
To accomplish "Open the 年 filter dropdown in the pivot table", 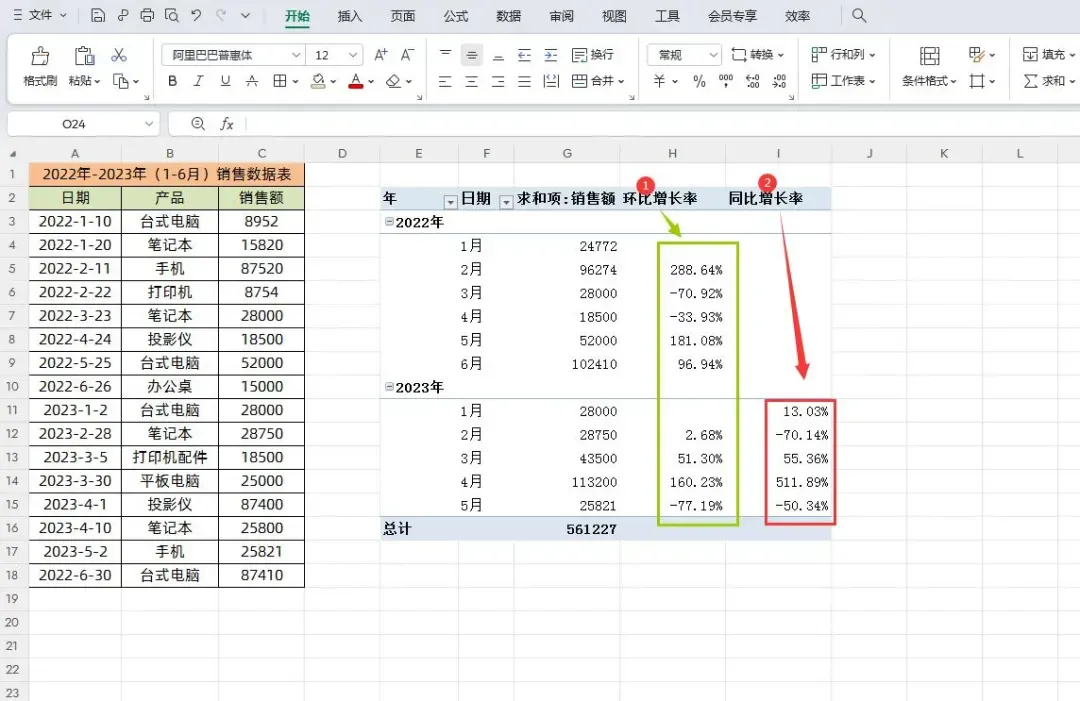I will point(450,202).
